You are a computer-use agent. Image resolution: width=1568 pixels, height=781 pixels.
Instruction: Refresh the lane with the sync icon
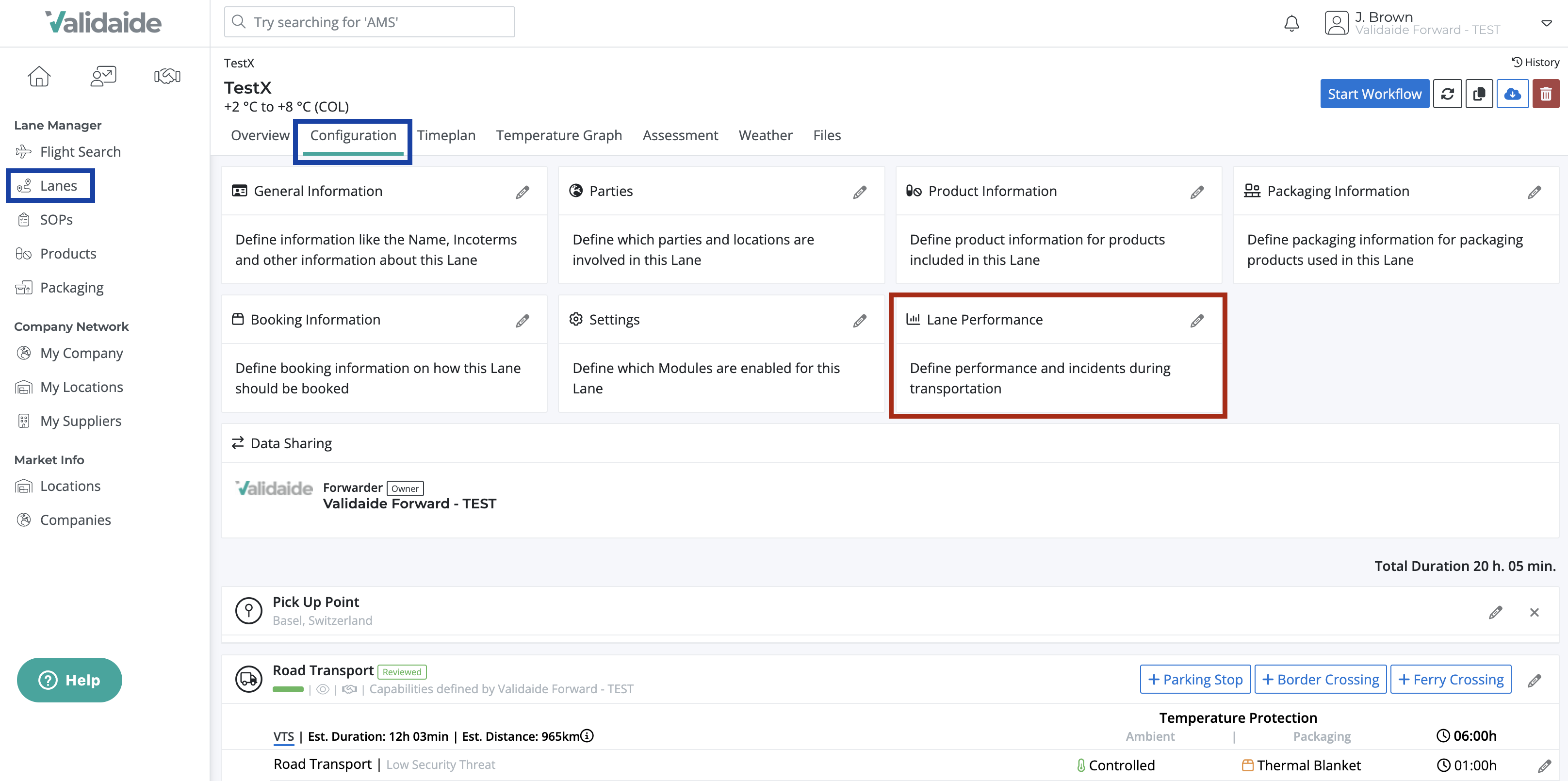pos(1448,93)
